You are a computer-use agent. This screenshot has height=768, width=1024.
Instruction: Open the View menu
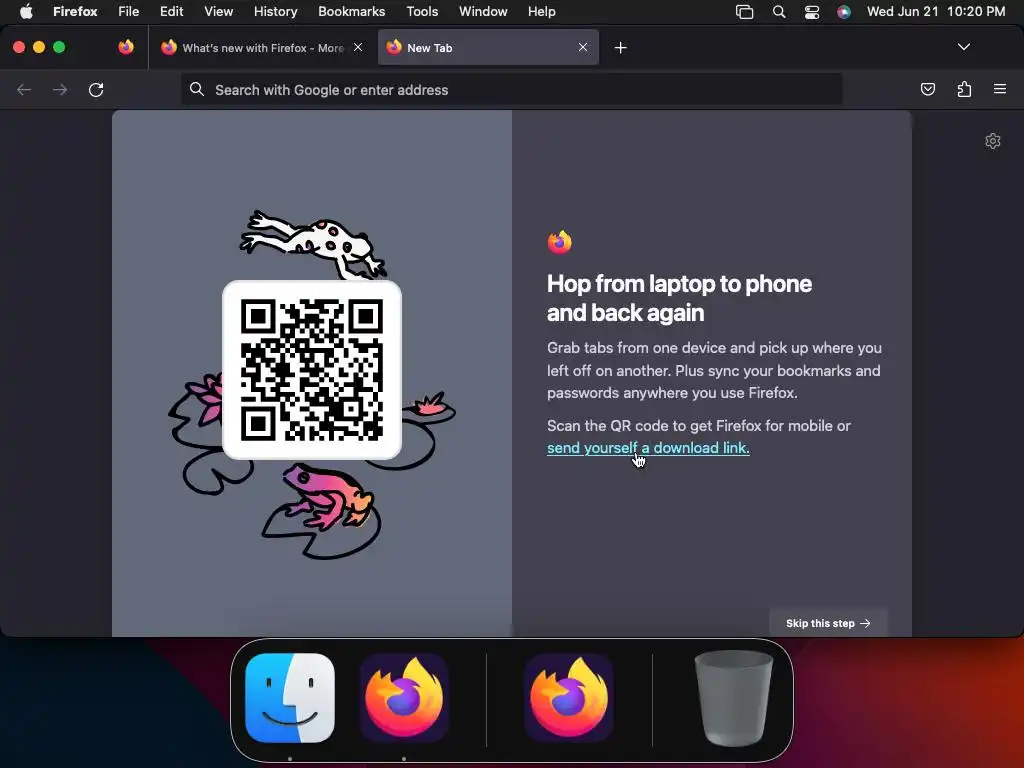pyautogui.click(x=218, y=12)
